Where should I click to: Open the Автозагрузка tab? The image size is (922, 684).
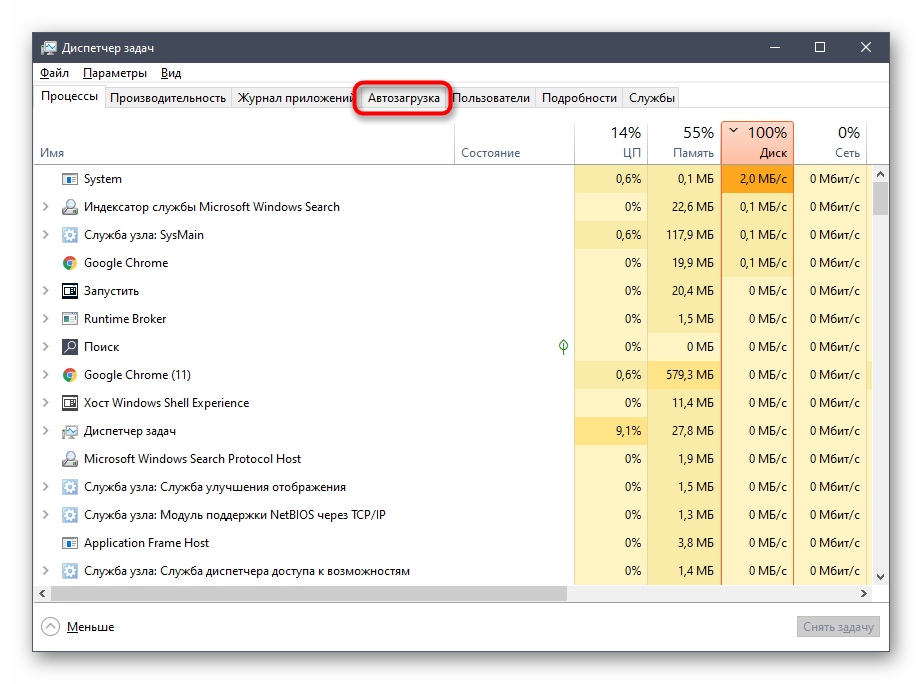click(x=403, y=98)
